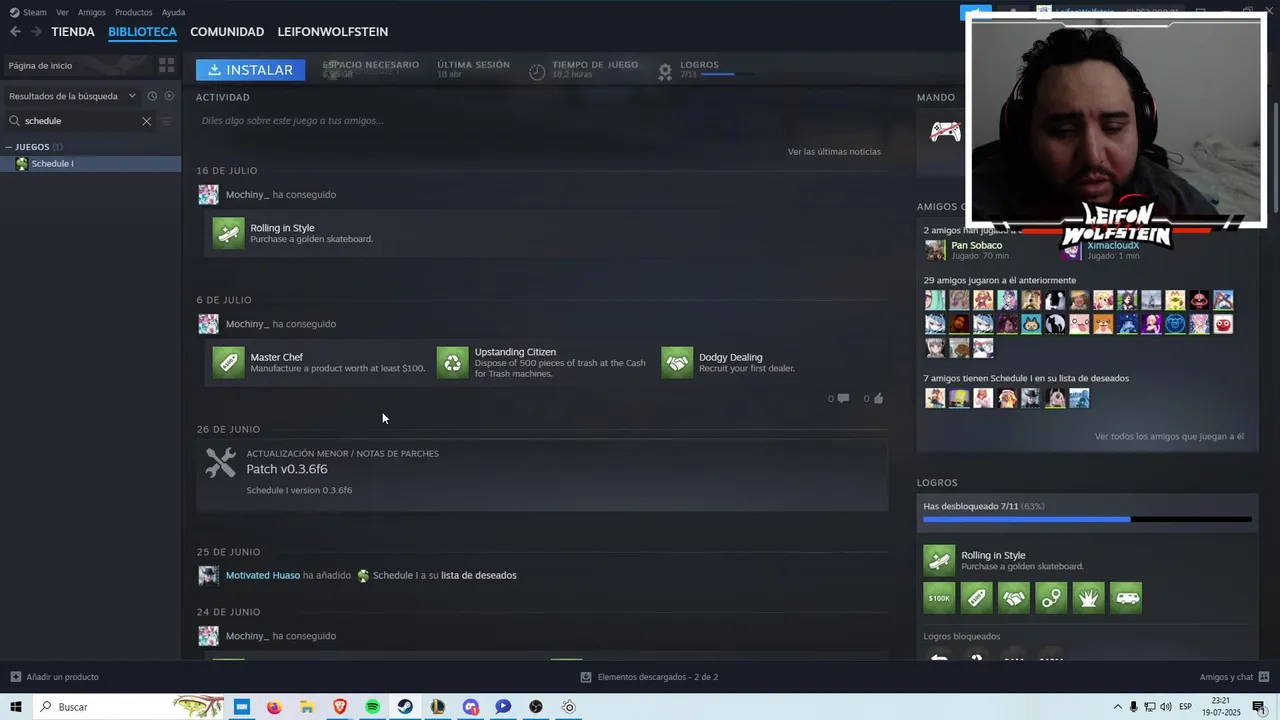Open Patch v0.3.6f6 patch notes

tap(287, 469)
